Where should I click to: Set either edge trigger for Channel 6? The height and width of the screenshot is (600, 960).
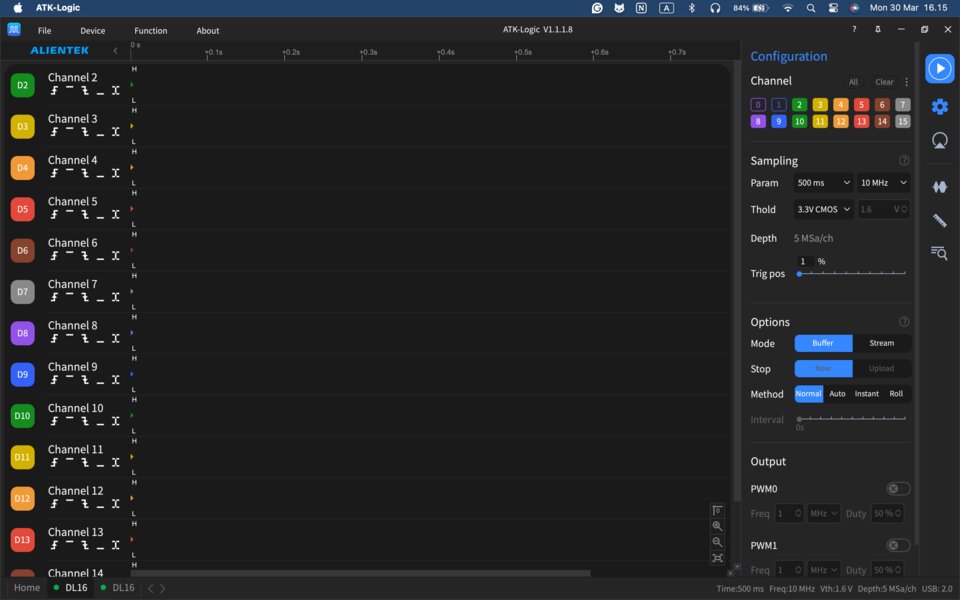(x=115, y=256)
